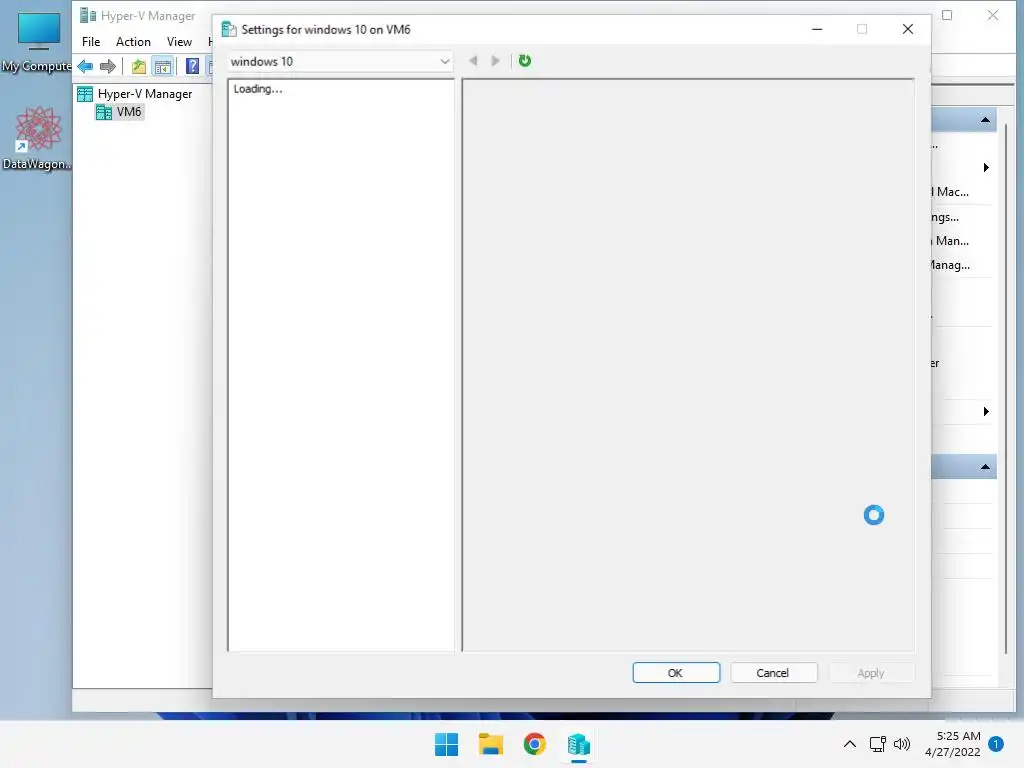Click the 'Manag...' action in Actions pane

(x=951, y=265)
